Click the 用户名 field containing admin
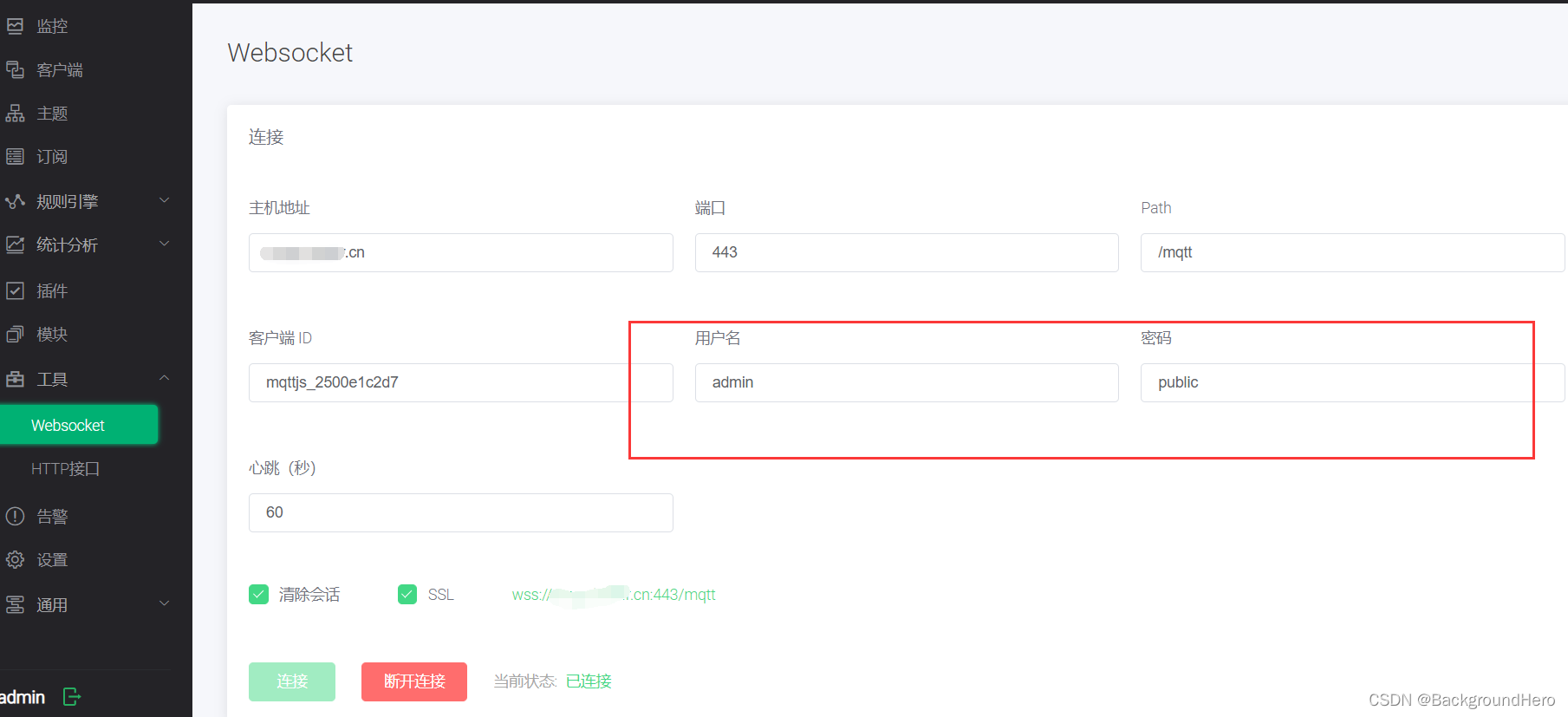Image resolution: width=1568 pixels, height=717 pixels. tap(907, 382)
